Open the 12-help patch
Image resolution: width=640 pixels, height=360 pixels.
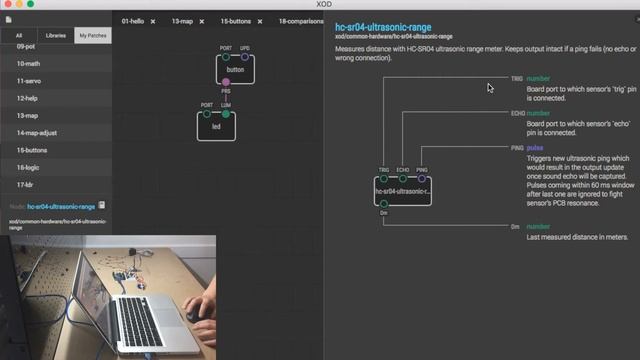[56, 98]
